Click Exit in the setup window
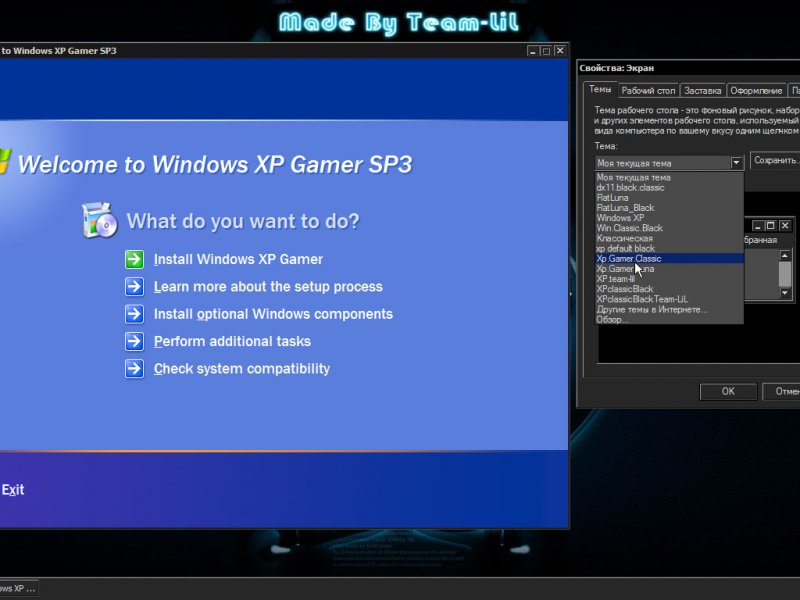 (13, 490)
